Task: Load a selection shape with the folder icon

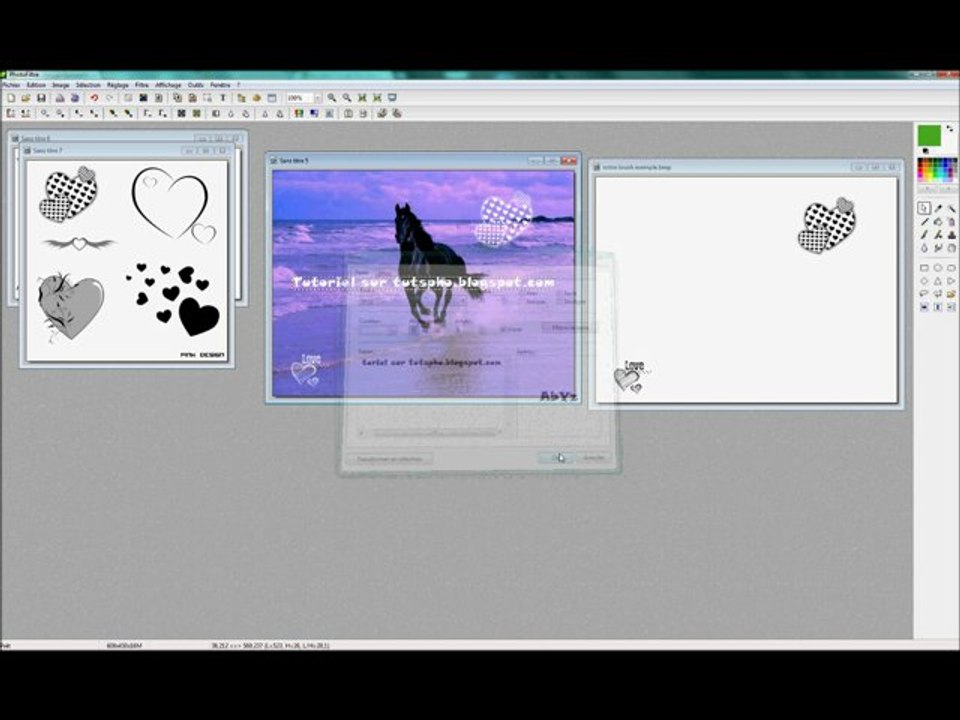Action: click(951, 294)
